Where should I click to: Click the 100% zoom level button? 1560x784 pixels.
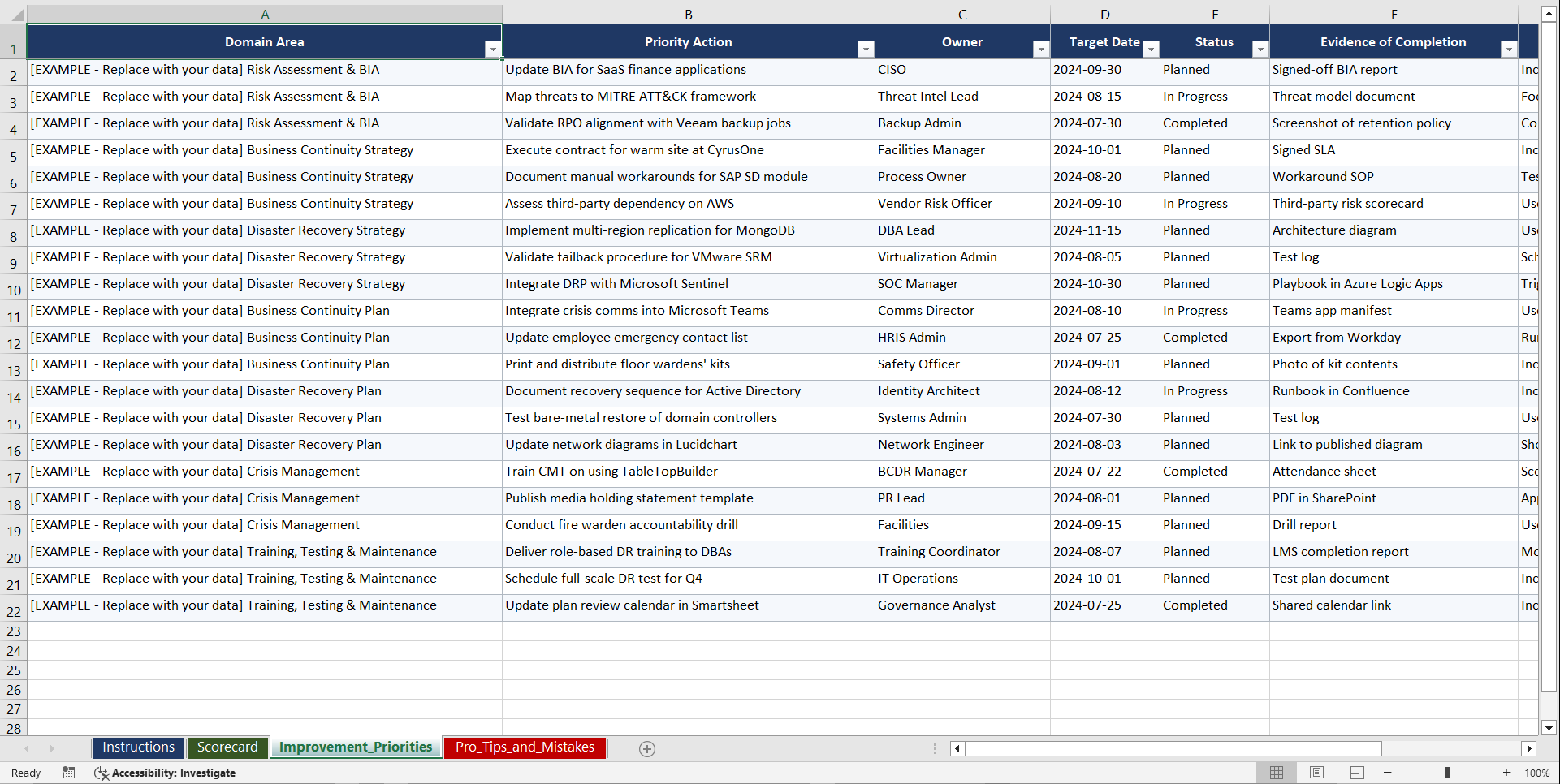pyautogui.click(x=1537, y=773)
